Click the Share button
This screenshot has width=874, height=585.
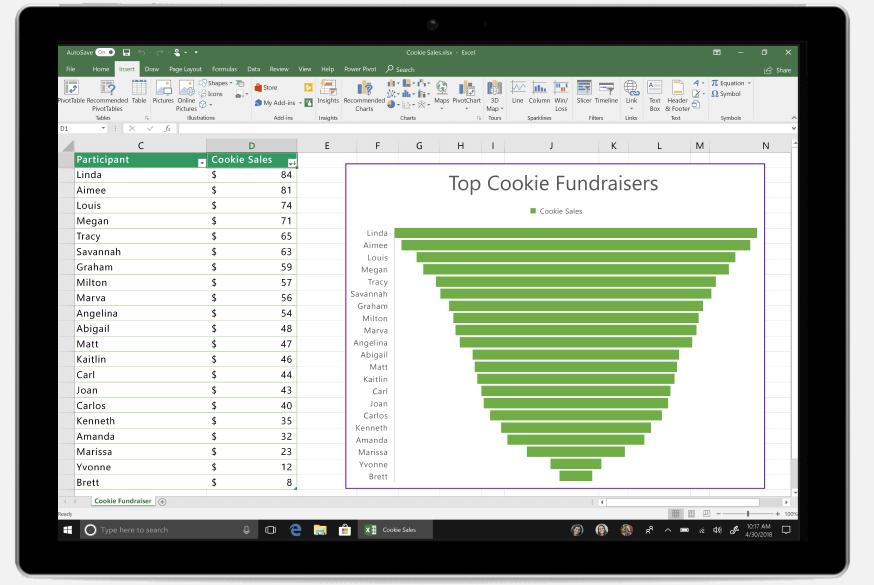(x=778, y=70)
